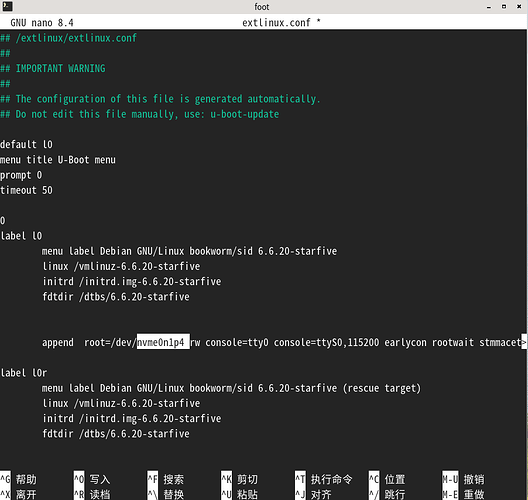Click the extlinux.conf filename in nano header
The height and width of the screenshot is (500, 528).
point(276,23)
